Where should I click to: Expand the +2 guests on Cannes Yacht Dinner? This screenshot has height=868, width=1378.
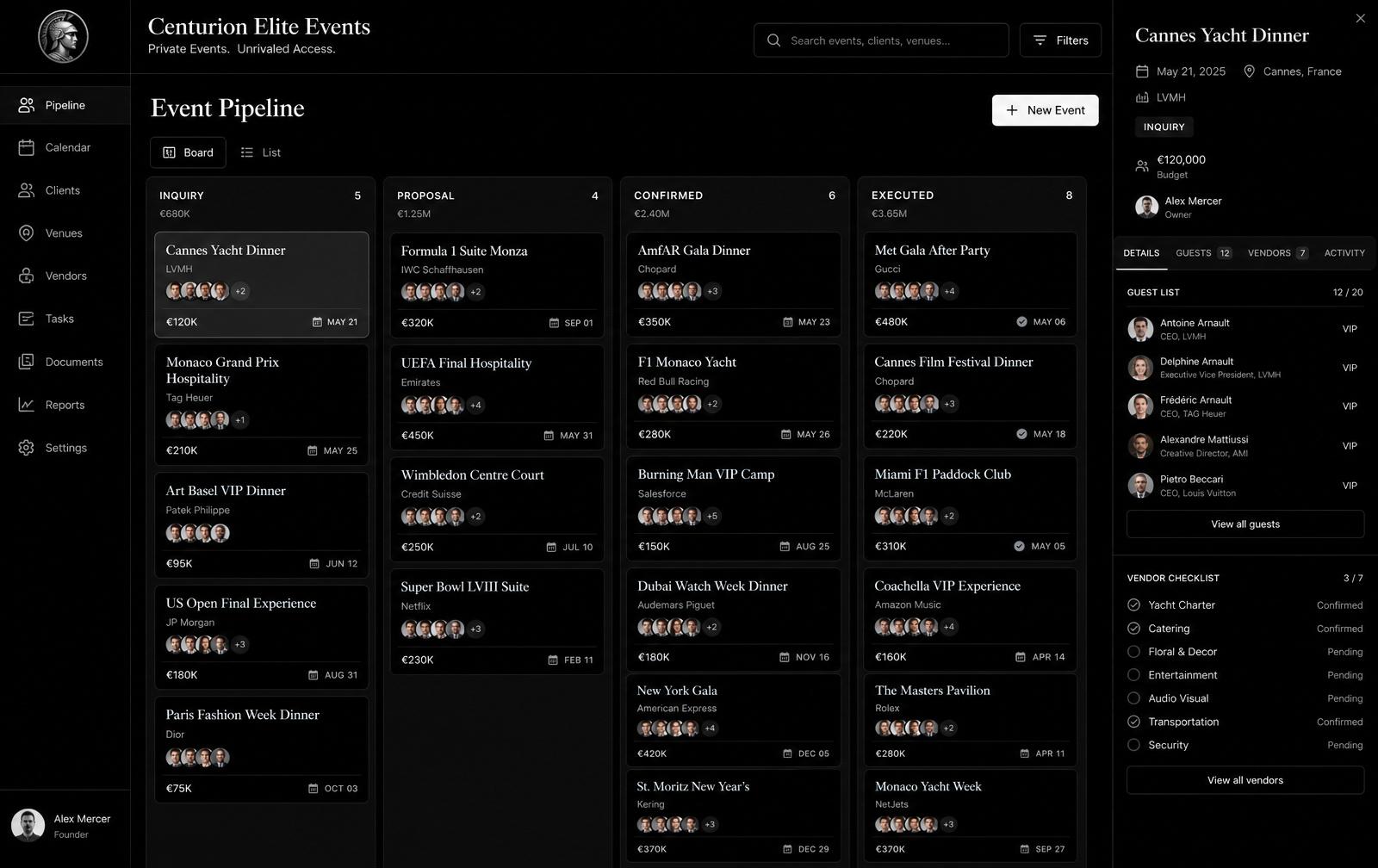coord(240,291)
